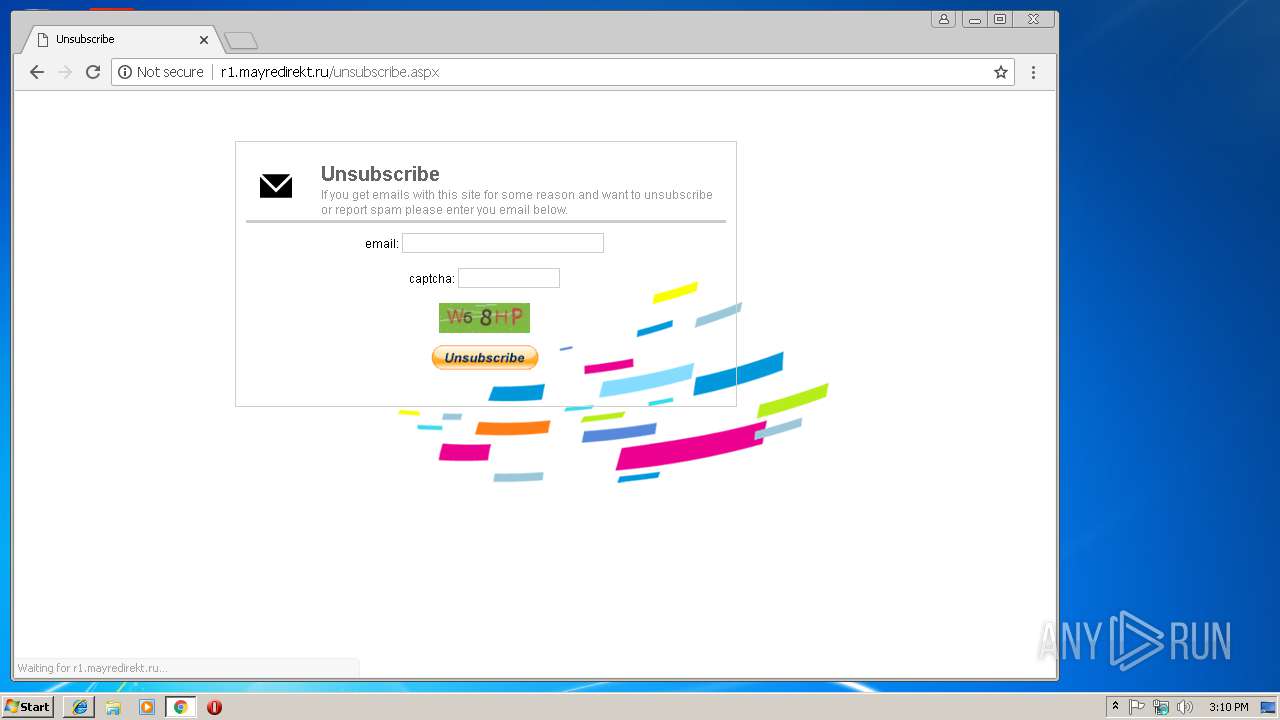Submit with the orange Unsubscribe button

485,357
